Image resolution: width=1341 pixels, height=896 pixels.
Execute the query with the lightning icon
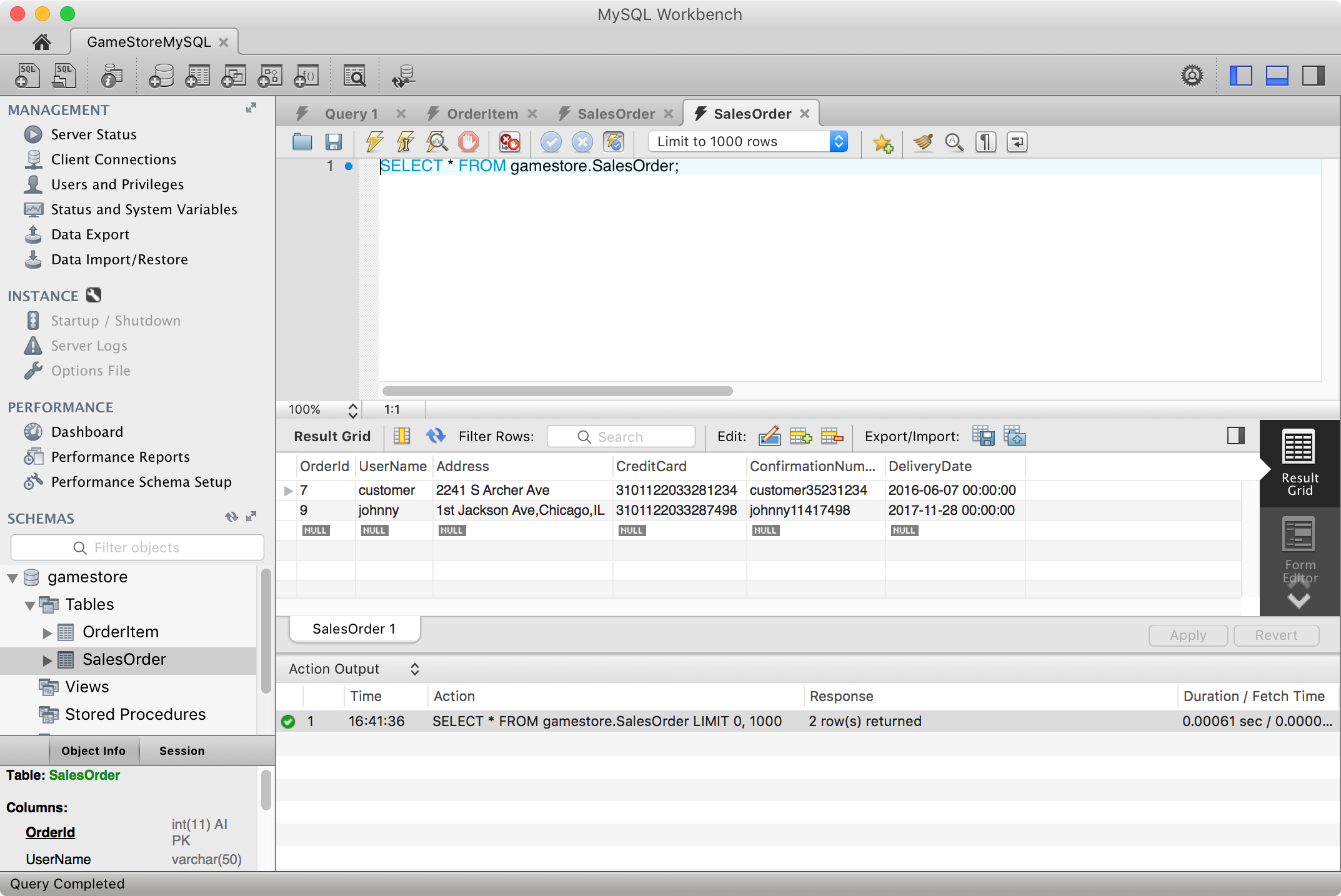pyautogui.click(x=374, y=142)
